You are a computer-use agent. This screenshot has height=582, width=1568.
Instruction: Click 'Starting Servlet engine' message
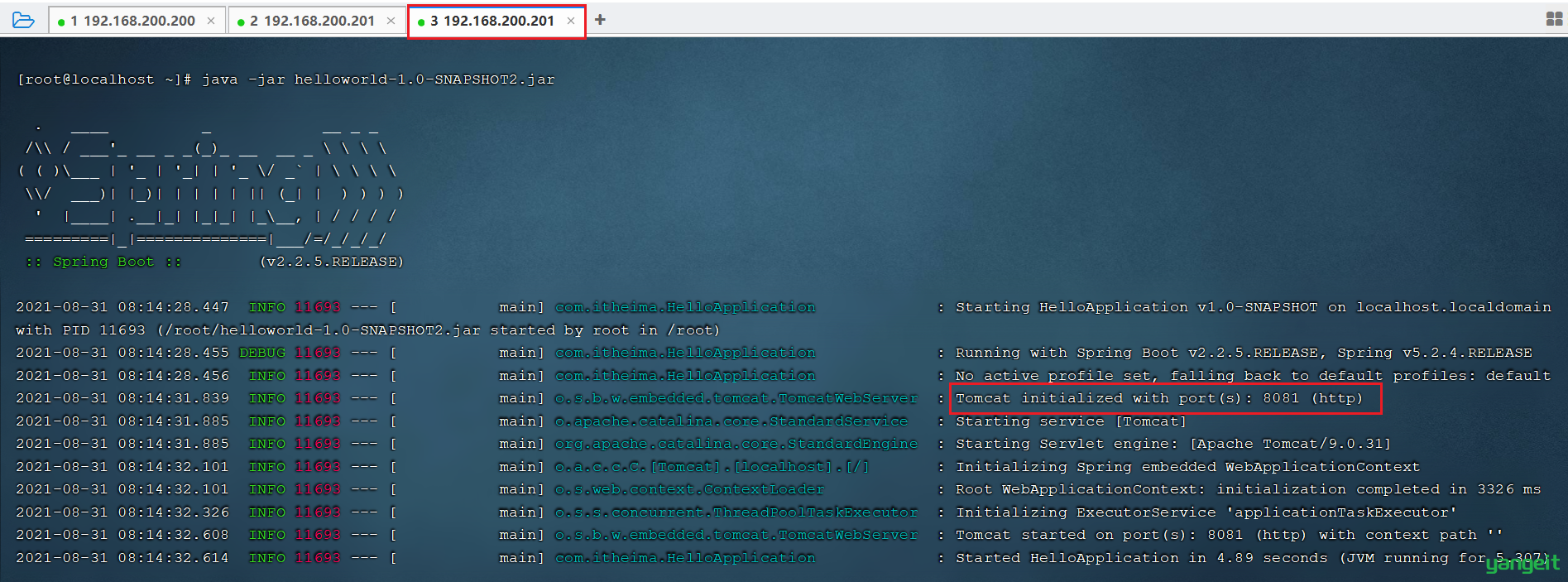[1172, 444]
